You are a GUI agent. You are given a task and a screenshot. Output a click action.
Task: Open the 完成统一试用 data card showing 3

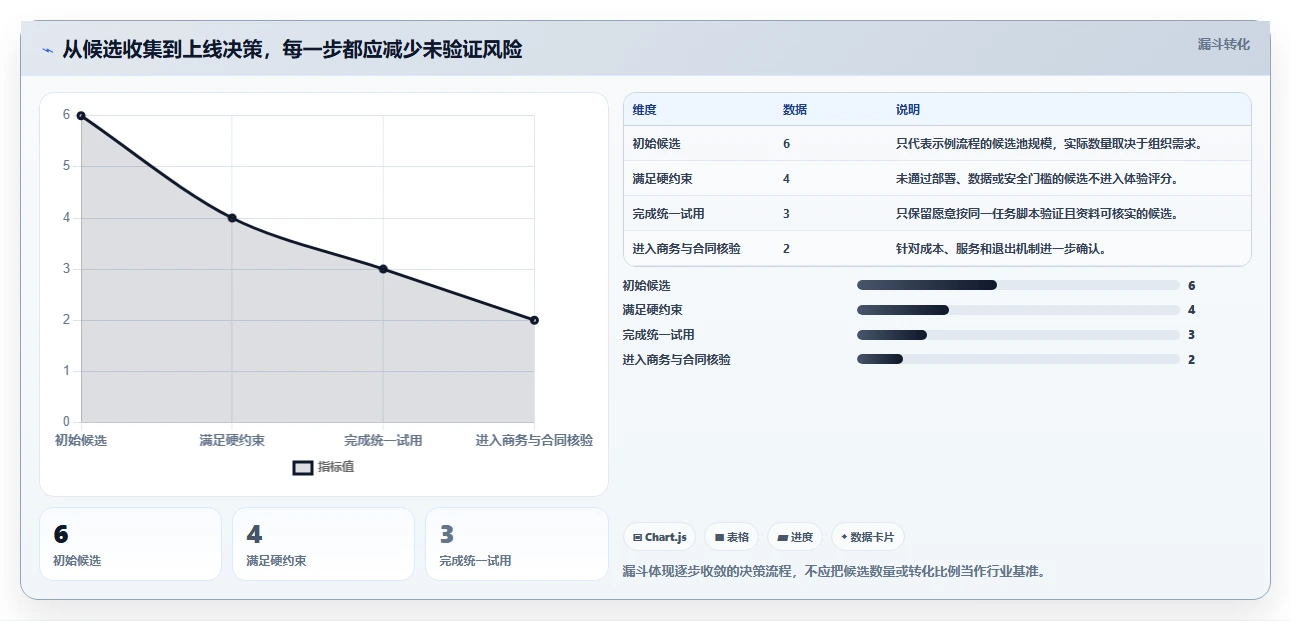[x=516, y=544]
